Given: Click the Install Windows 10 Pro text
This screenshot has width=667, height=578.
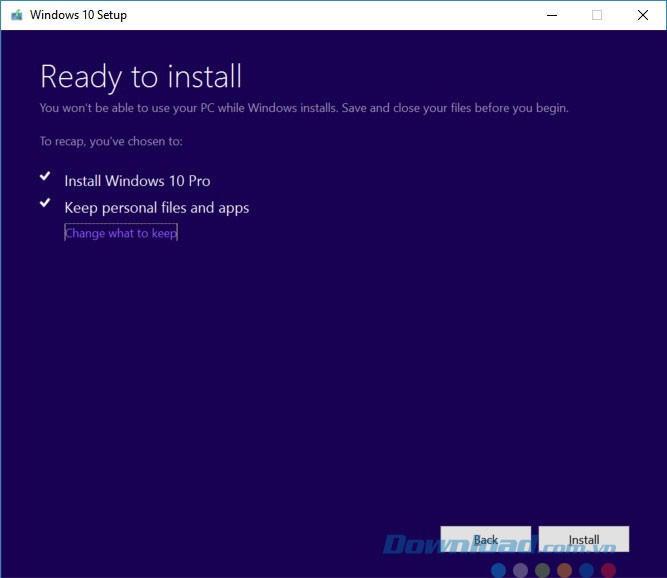Looking at the screenshot, I should 137,181.
